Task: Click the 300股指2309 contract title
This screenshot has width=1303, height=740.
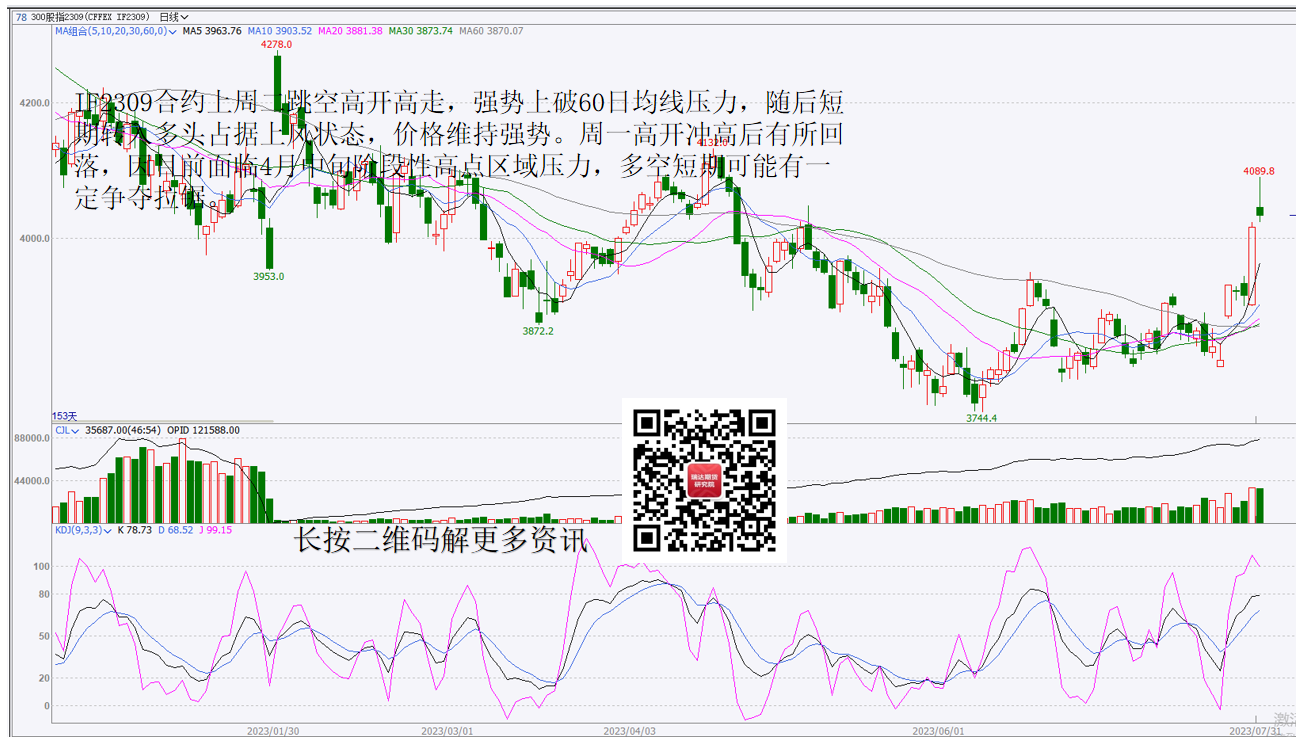Action: [x=92, y=17]
